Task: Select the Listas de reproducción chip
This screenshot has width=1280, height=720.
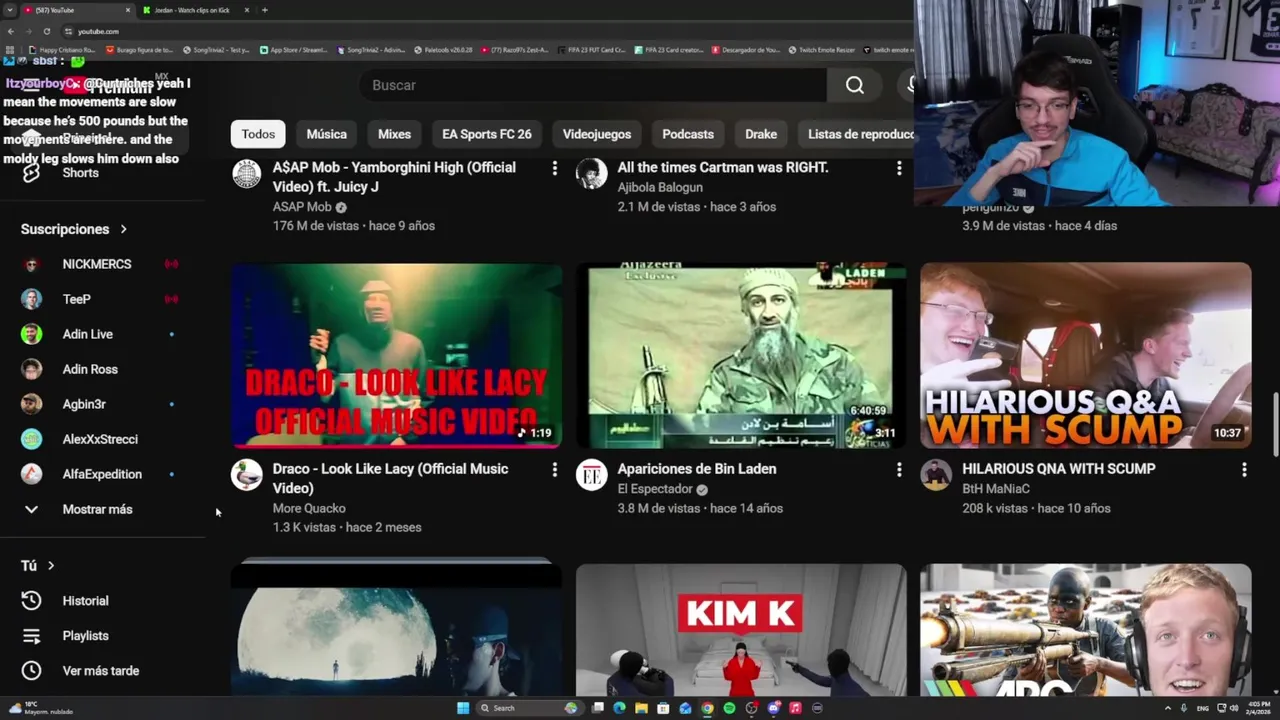Action: coord(856,134)
